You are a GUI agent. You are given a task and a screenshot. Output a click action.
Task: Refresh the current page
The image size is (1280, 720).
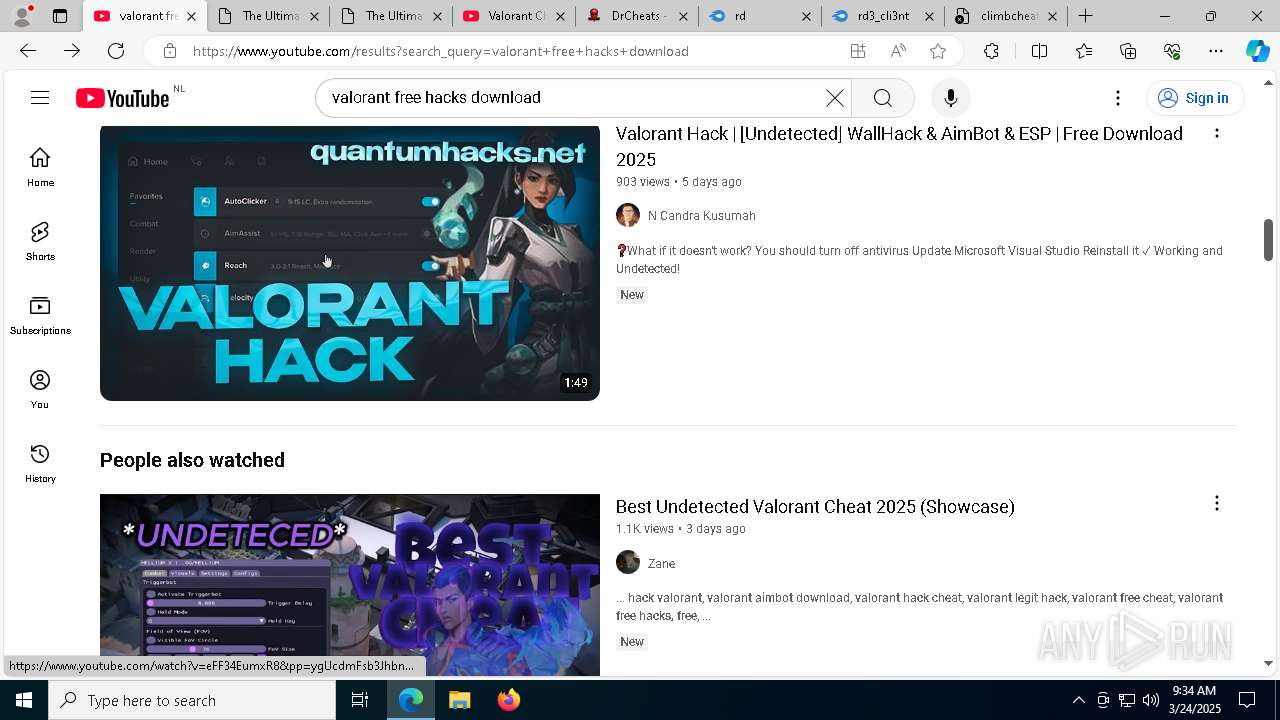116,51
